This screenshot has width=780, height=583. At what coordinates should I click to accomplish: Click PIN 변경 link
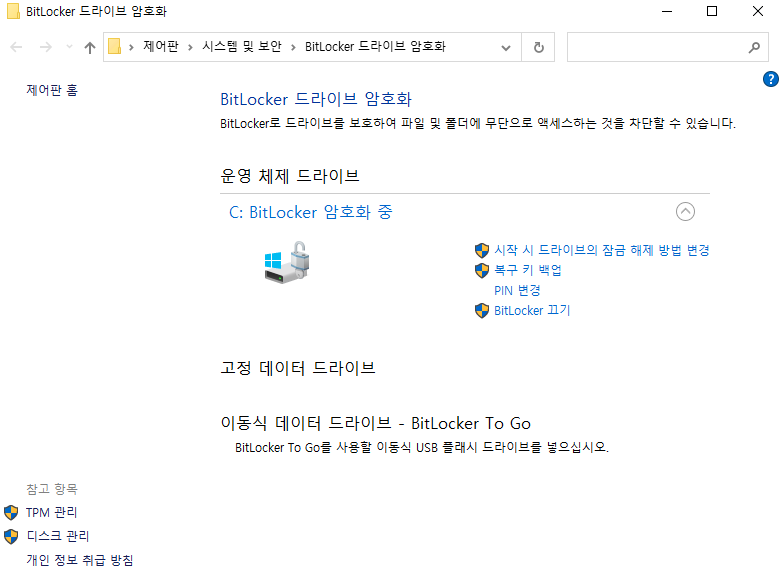(x=517, y=291)
